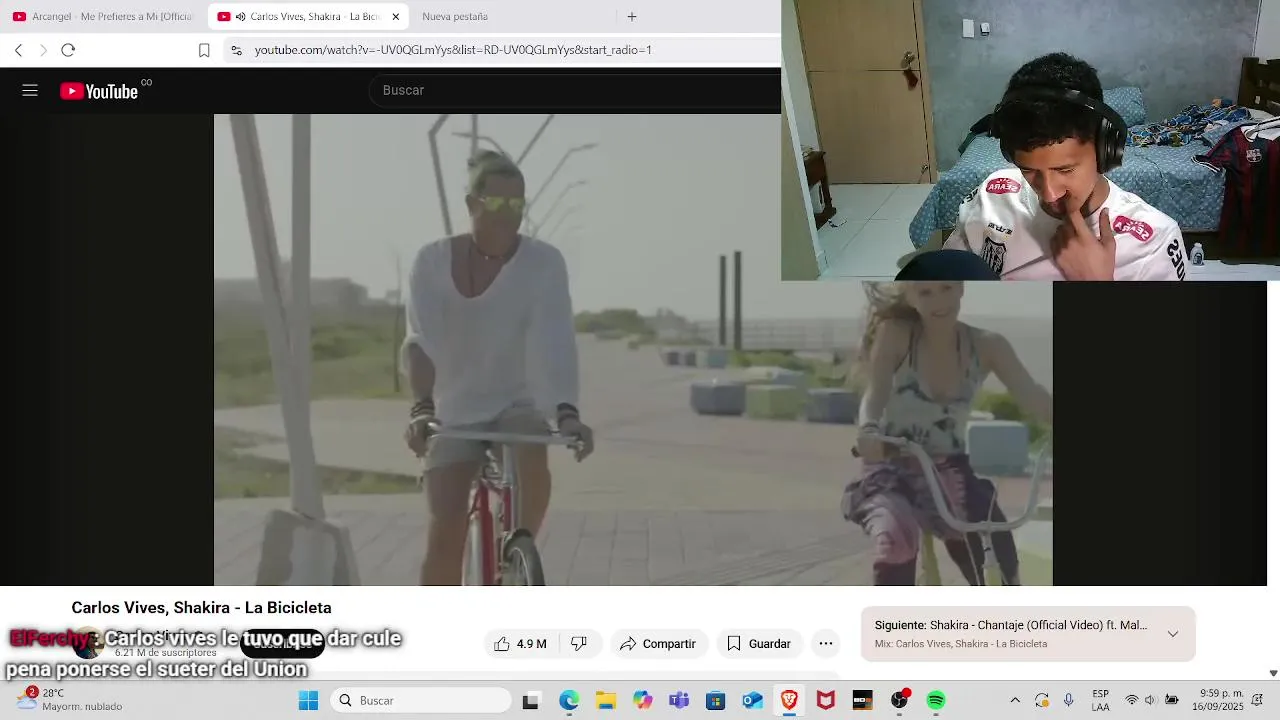Image resolution: width=1280 pixels, height=720 pixels.
Task: Go forward in browser history
Action: pyautogui.click(x=43, y=50)
